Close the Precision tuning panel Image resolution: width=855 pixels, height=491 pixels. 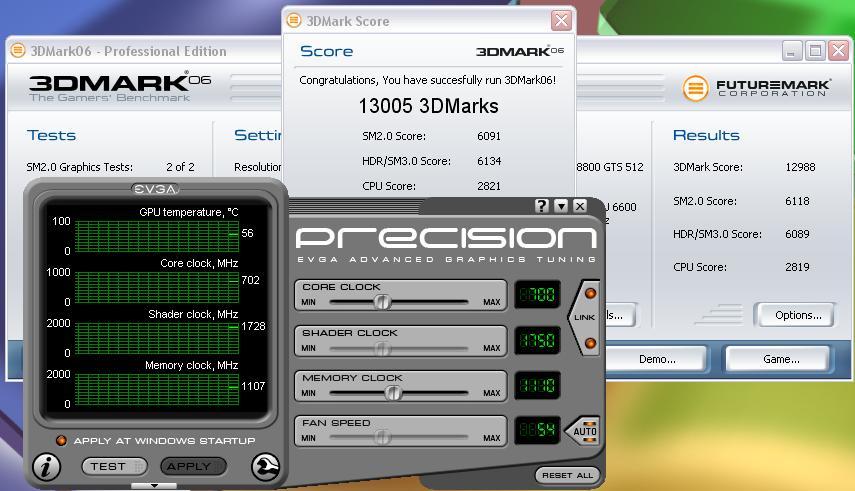580,206
